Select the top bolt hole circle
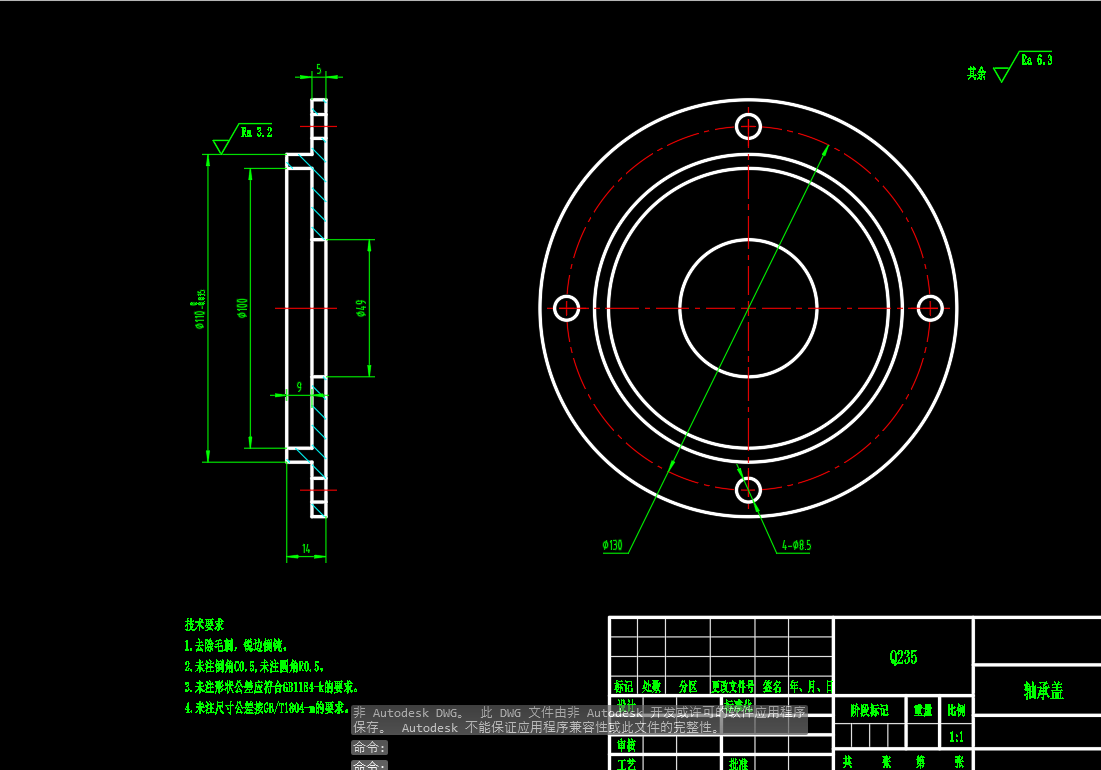1101x770 pixels. 749,127
